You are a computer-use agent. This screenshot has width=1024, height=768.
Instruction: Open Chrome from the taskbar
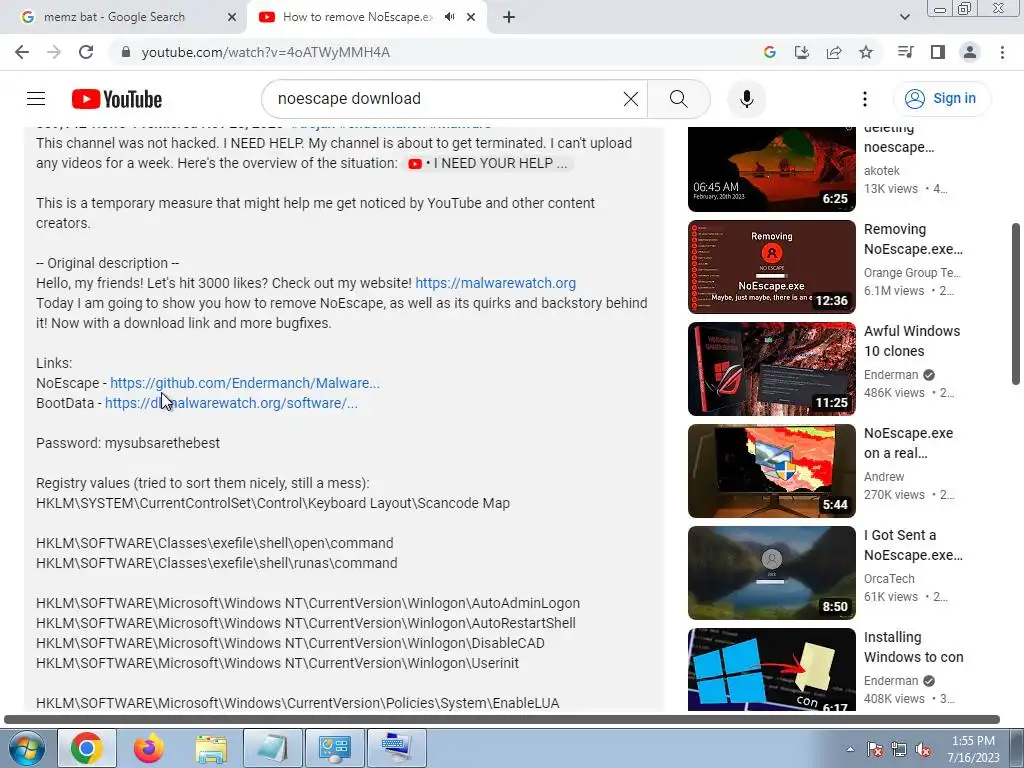(x=87, y=748)
